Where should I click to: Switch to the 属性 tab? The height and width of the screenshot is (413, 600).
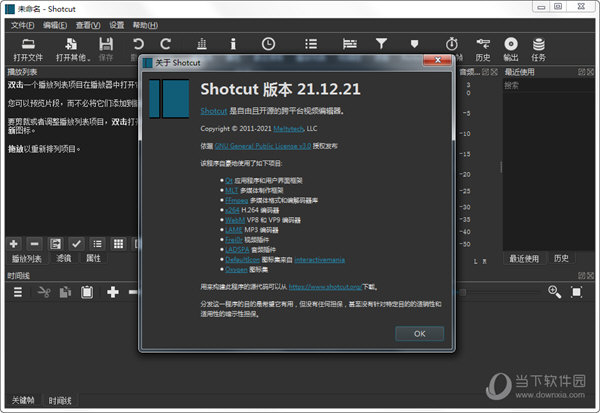pos(93,259)
